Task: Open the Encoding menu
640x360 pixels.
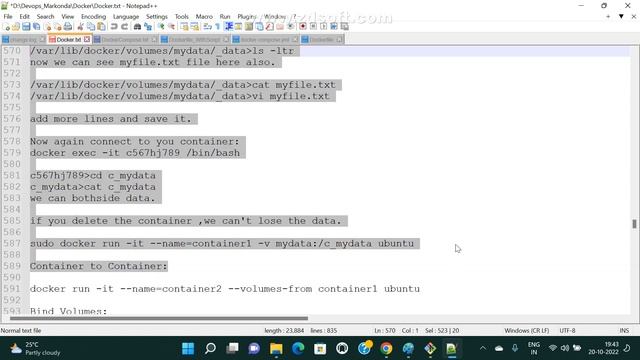Action: (93, 16)
